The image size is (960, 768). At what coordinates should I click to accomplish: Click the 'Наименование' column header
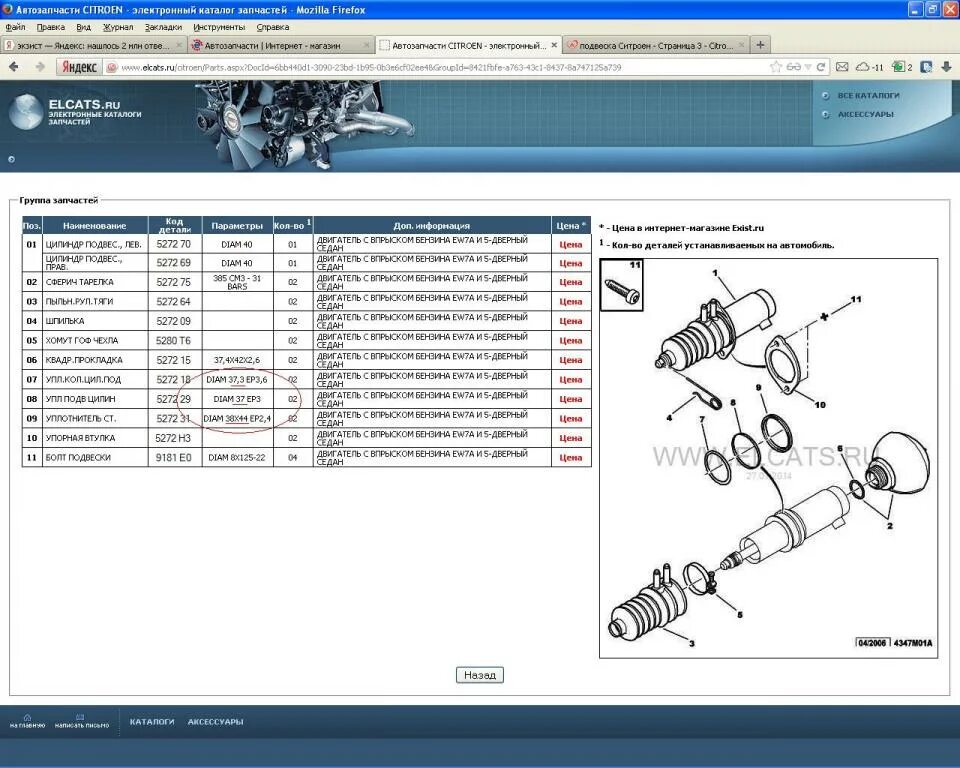94,225
